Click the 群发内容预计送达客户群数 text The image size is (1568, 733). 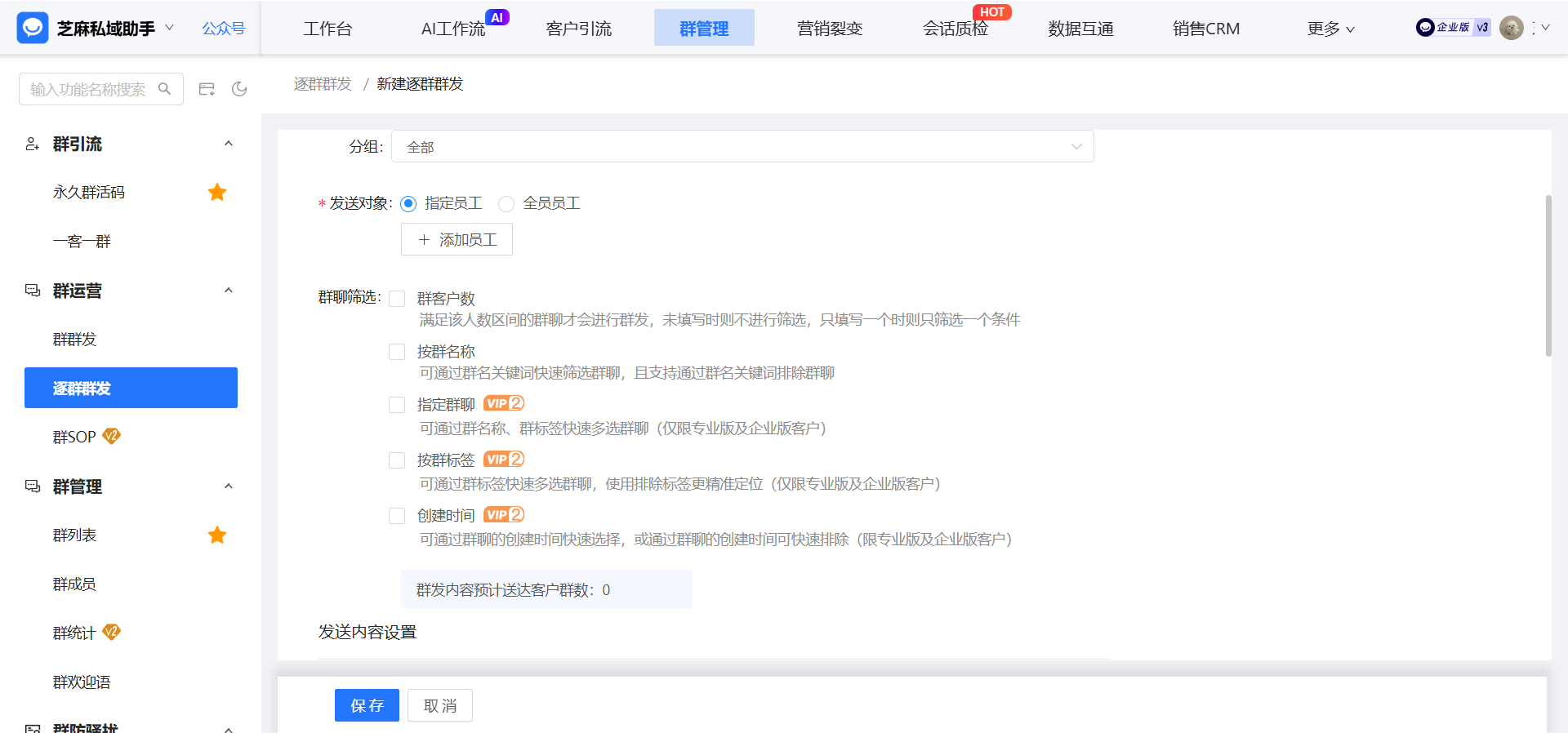coord(513,589)
